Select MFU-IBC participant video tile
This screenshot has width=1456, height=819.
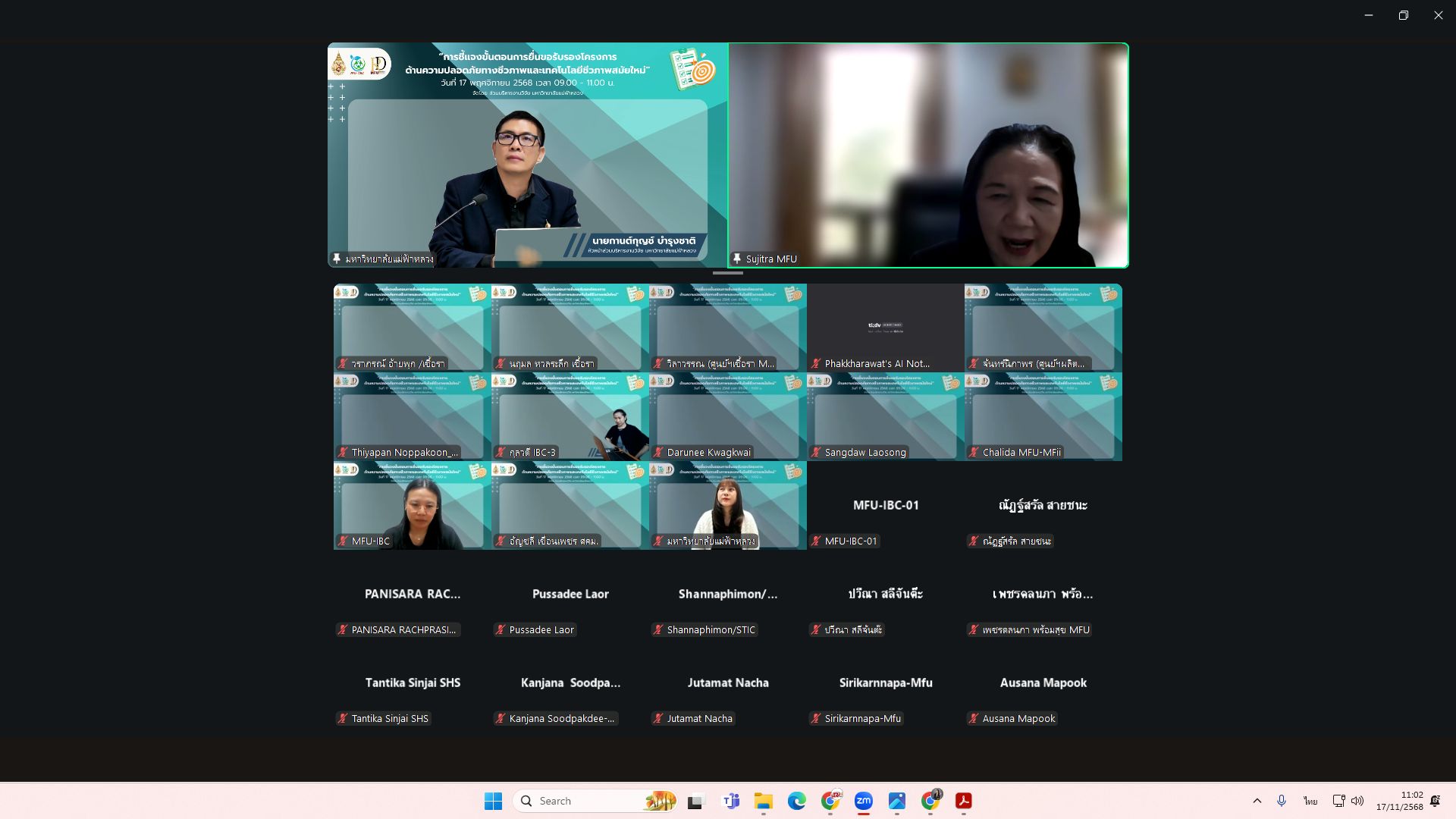coord(412,505)
